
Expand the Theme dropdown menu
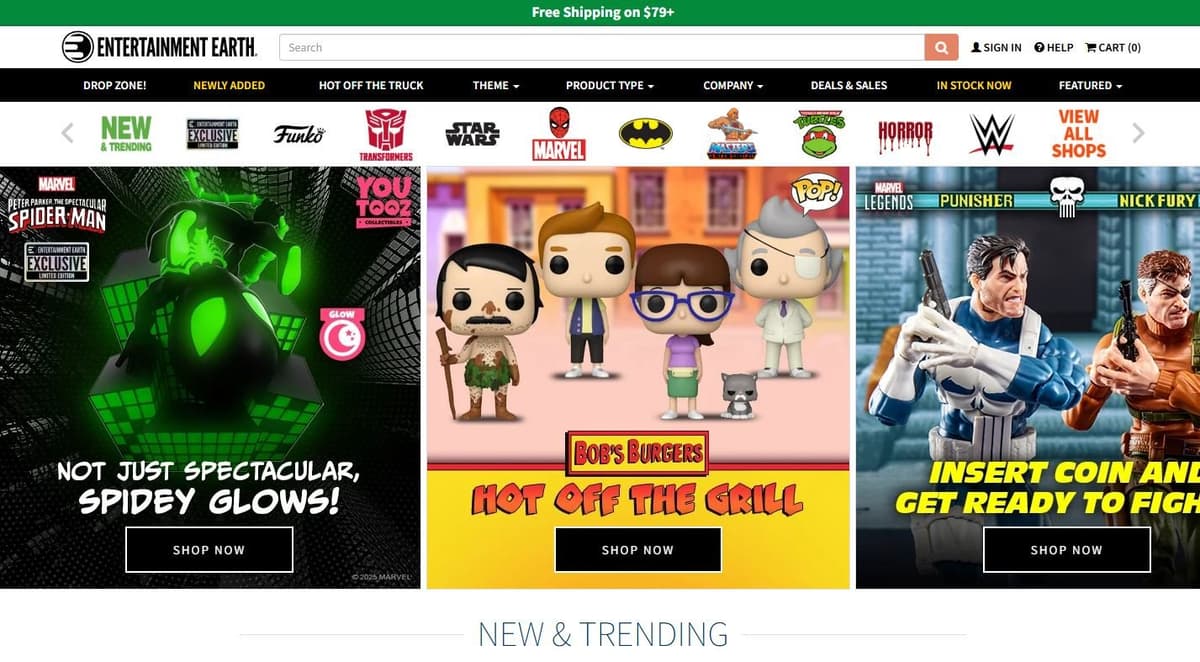coord(496,85)
